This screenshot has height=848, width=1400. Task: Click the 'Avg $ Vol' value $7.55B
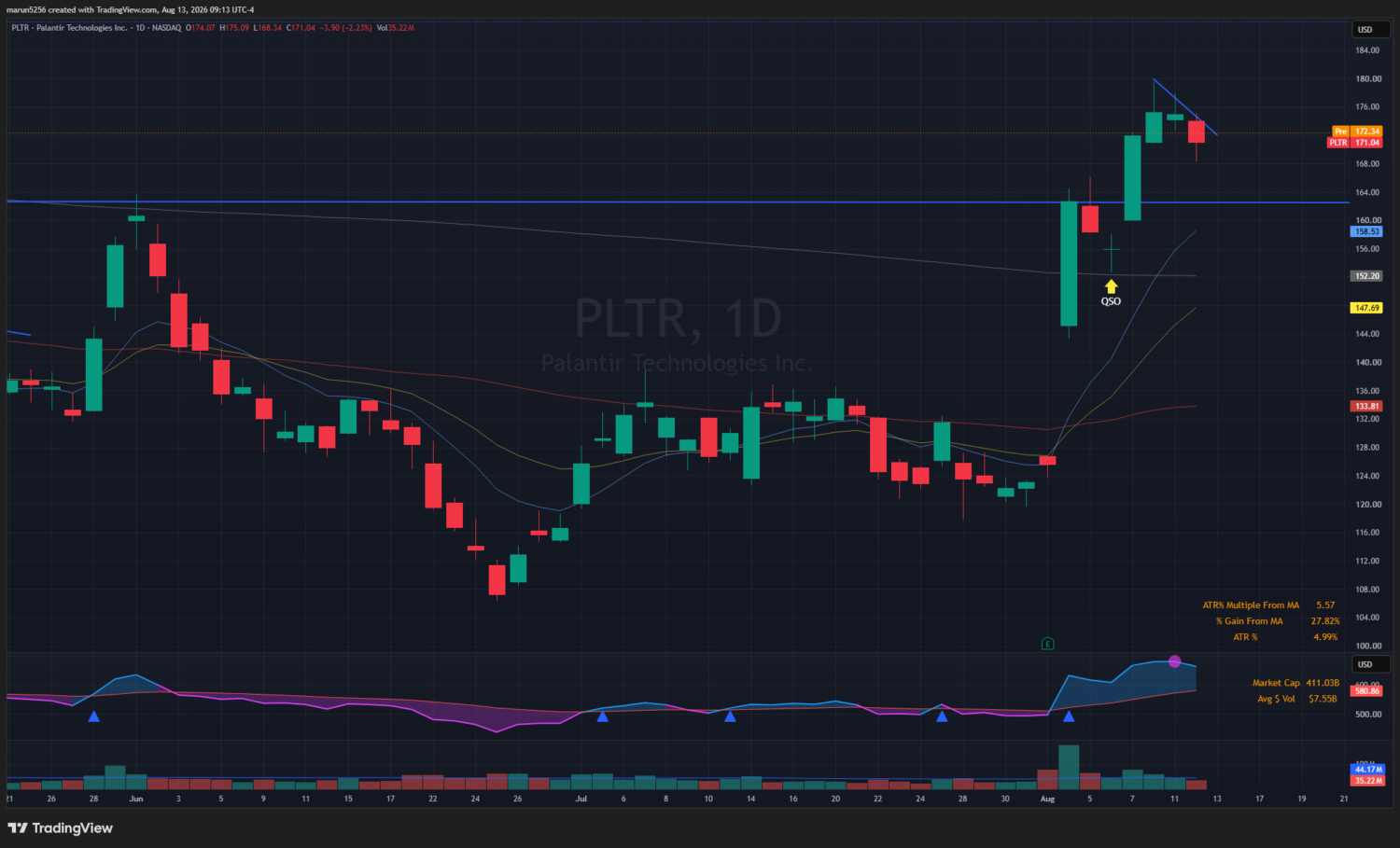click(x=1323, y=699)
